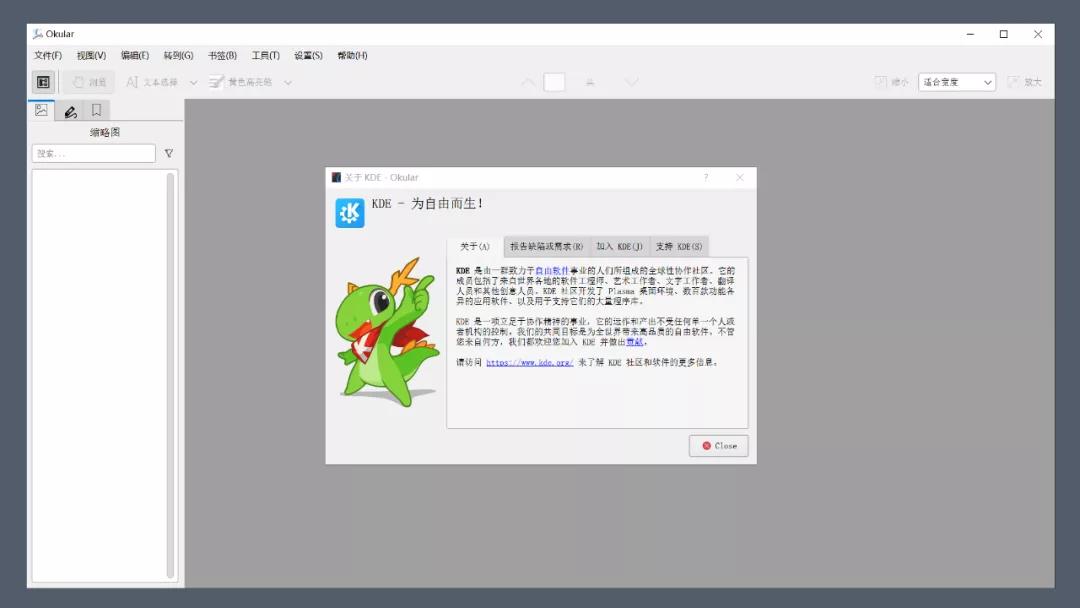Open the highlighter tool dropdown
The width and height of the screenshot is (1080, 608).
tap(287, 82)
